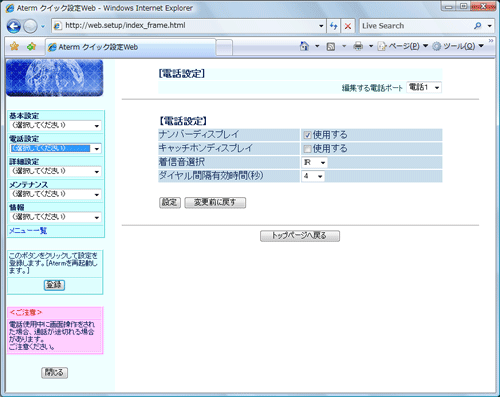Click the Refresh page icon

333,26
